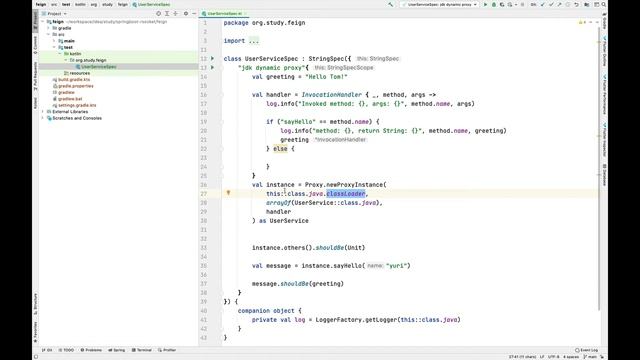640x360 pixels.
Task: Open the Spring tool window tab
Action: 117,350
